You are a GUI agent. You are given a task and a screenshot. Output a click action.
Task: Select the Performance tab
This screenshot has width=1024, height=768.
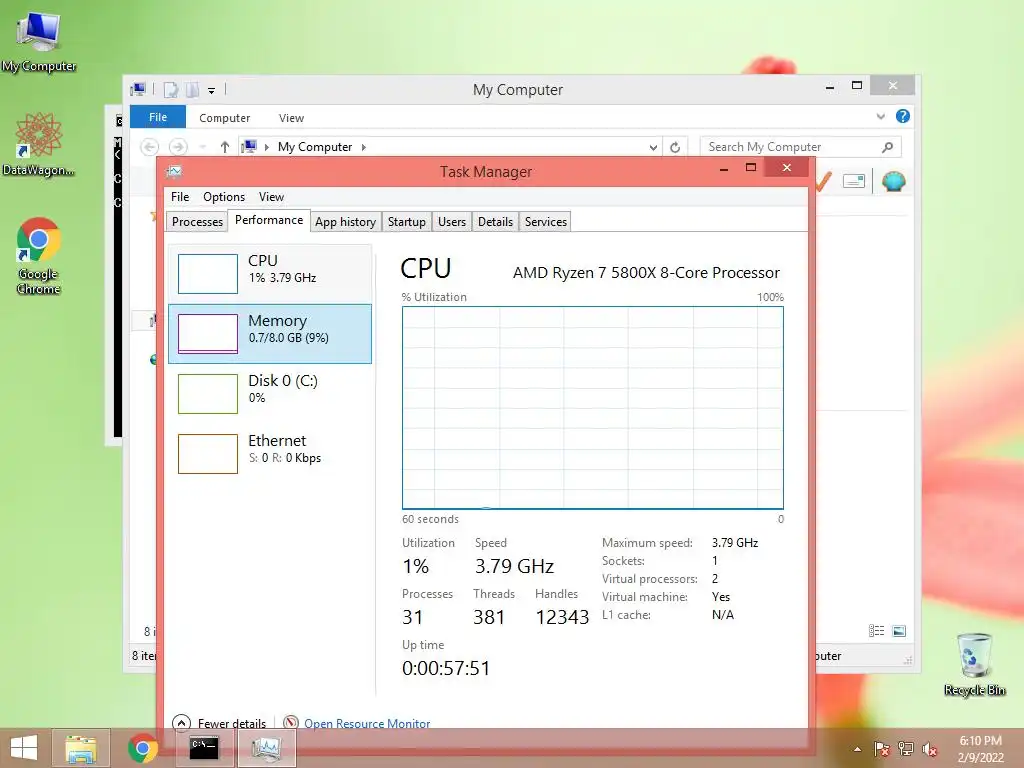(268, 220)
